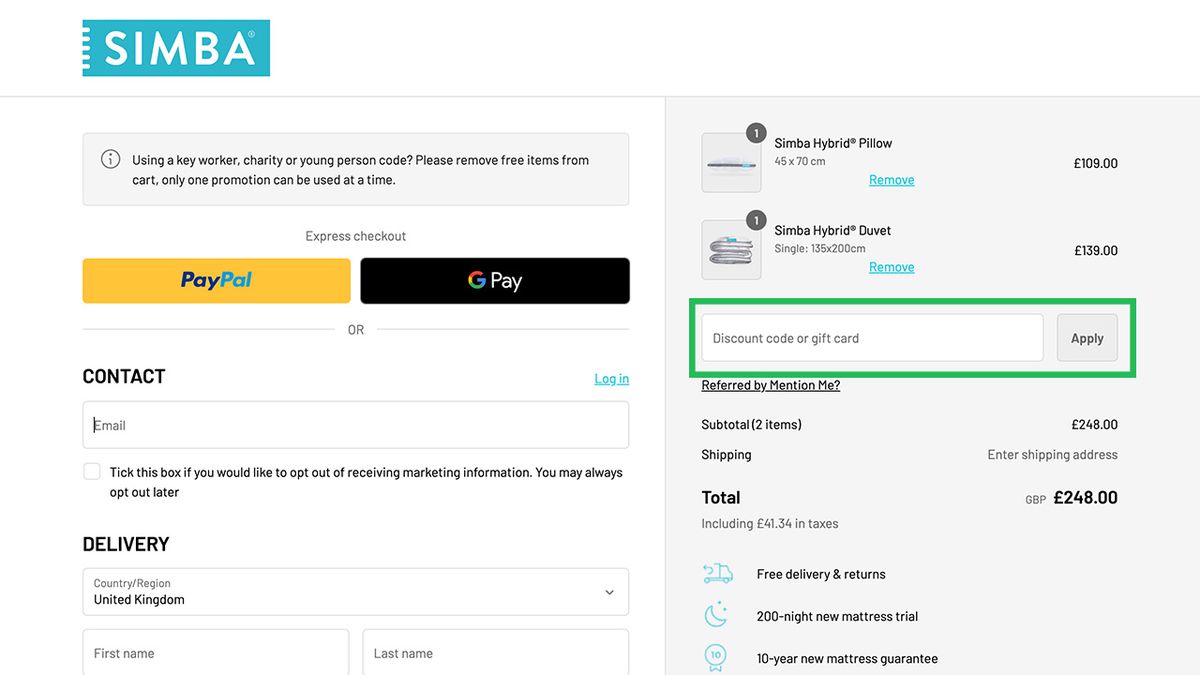Expand the Country/Region dropdown
Screen dimensions: 1200x675
356,592
